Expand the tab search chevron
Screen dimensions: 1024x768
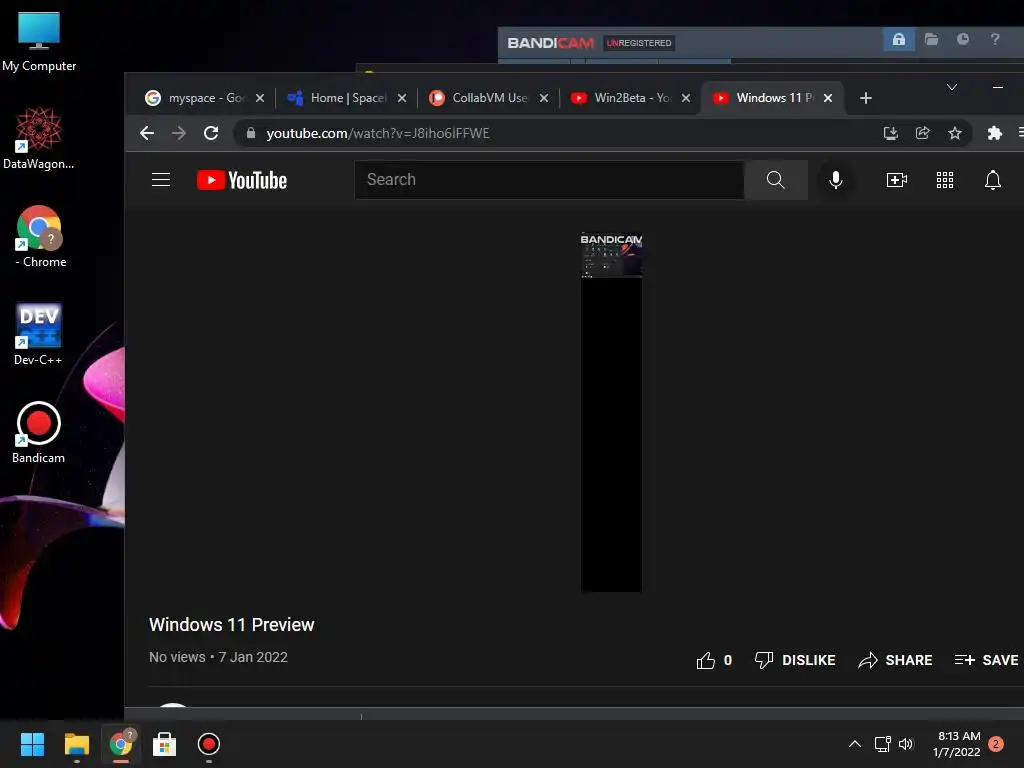tap(952, 87)
